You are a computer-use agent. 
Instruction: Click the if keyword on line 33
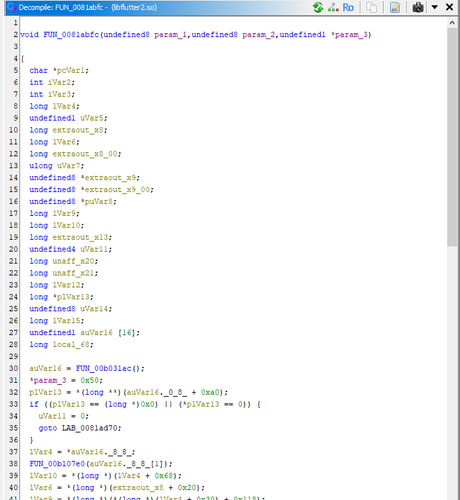pyautogui.click(x=34, y=404)
